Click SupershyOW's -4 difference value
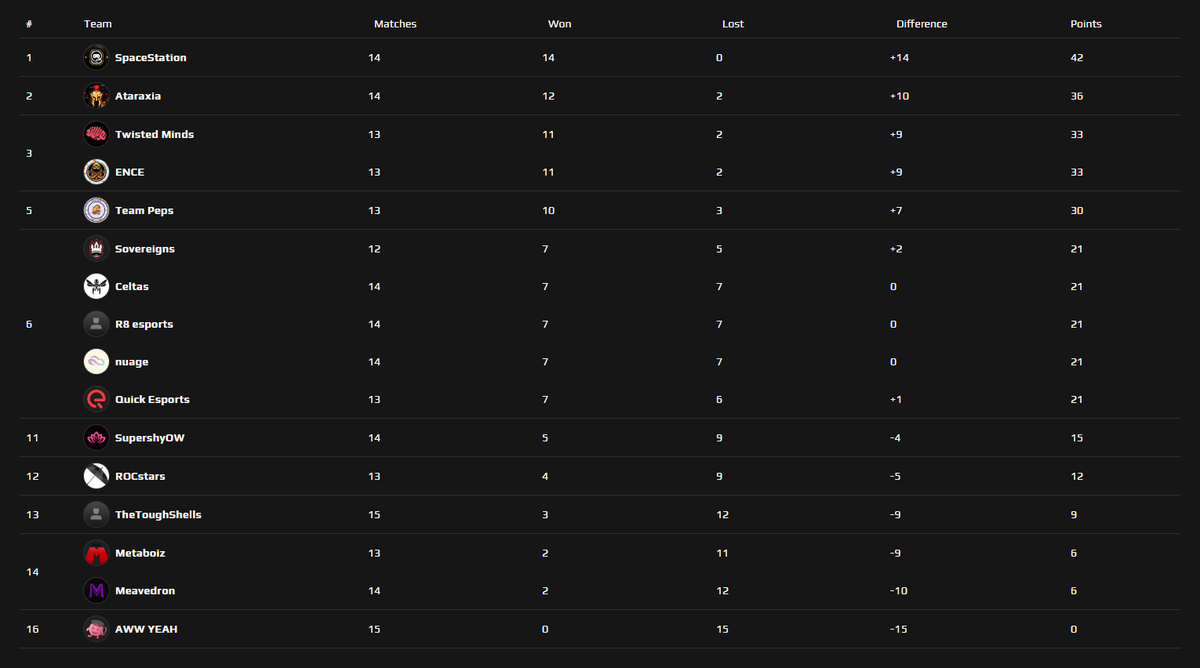Screen dimensions: 1200x668 pyautogui.click(x=895, y=438)
